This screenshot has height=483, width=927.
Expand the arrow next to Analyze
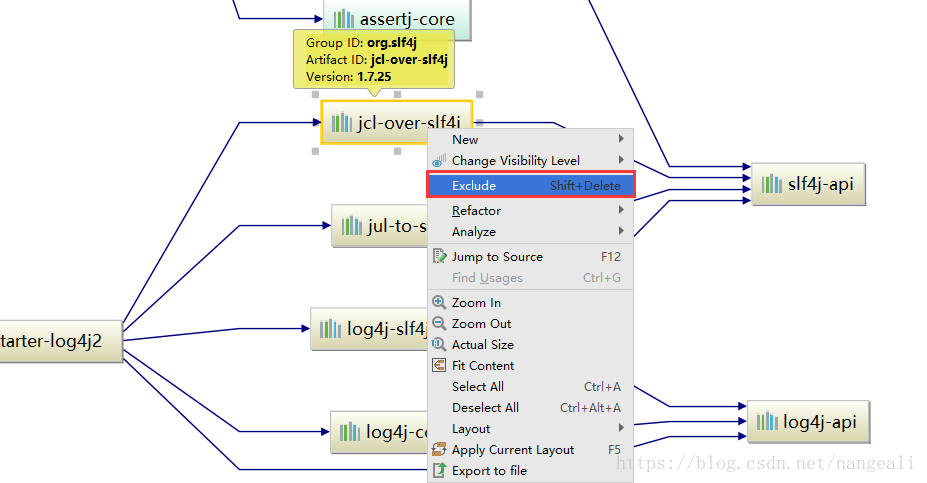point(621,231)
